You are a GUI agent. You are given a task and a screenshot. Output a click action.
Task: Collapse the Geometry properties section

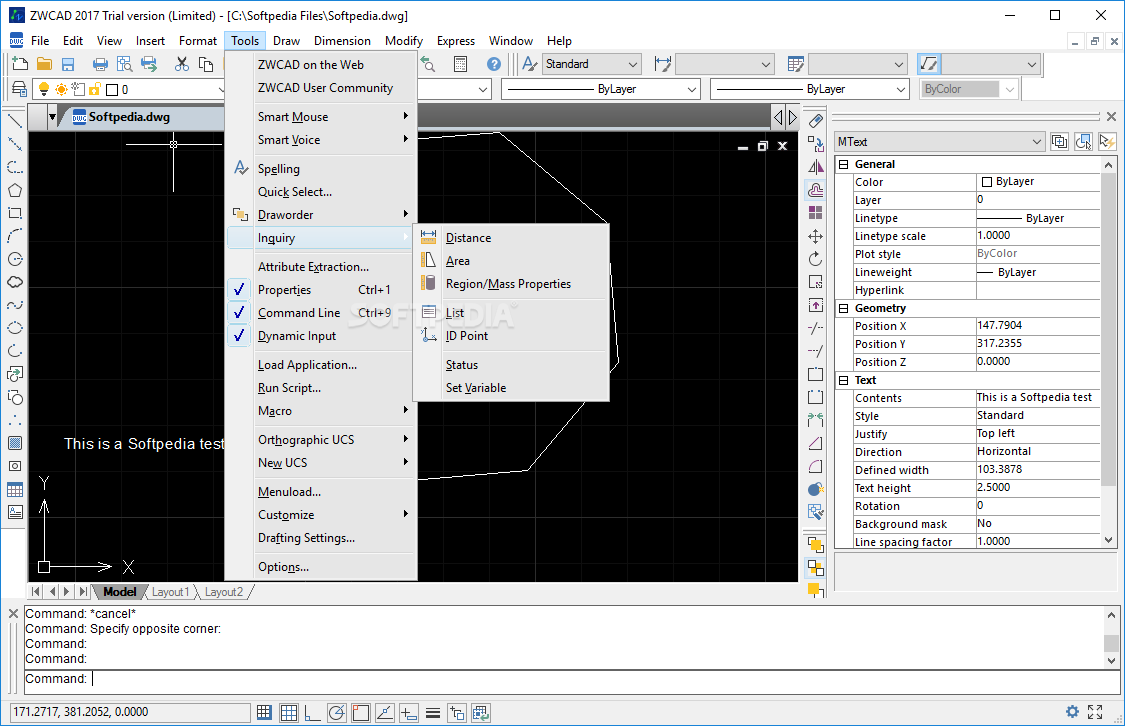coord(844,308)
